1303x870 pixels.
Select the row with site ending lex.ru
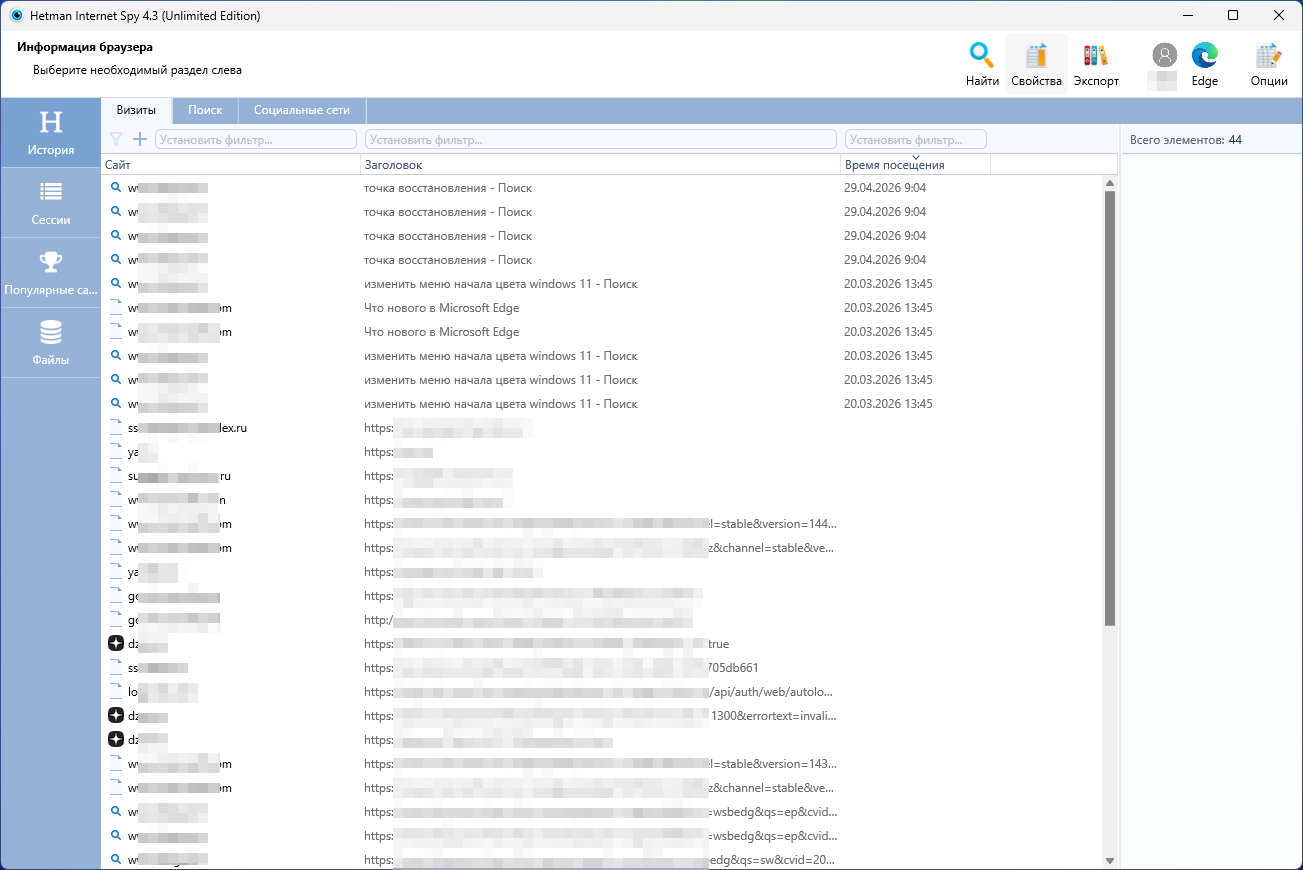[x=601, y=428]
